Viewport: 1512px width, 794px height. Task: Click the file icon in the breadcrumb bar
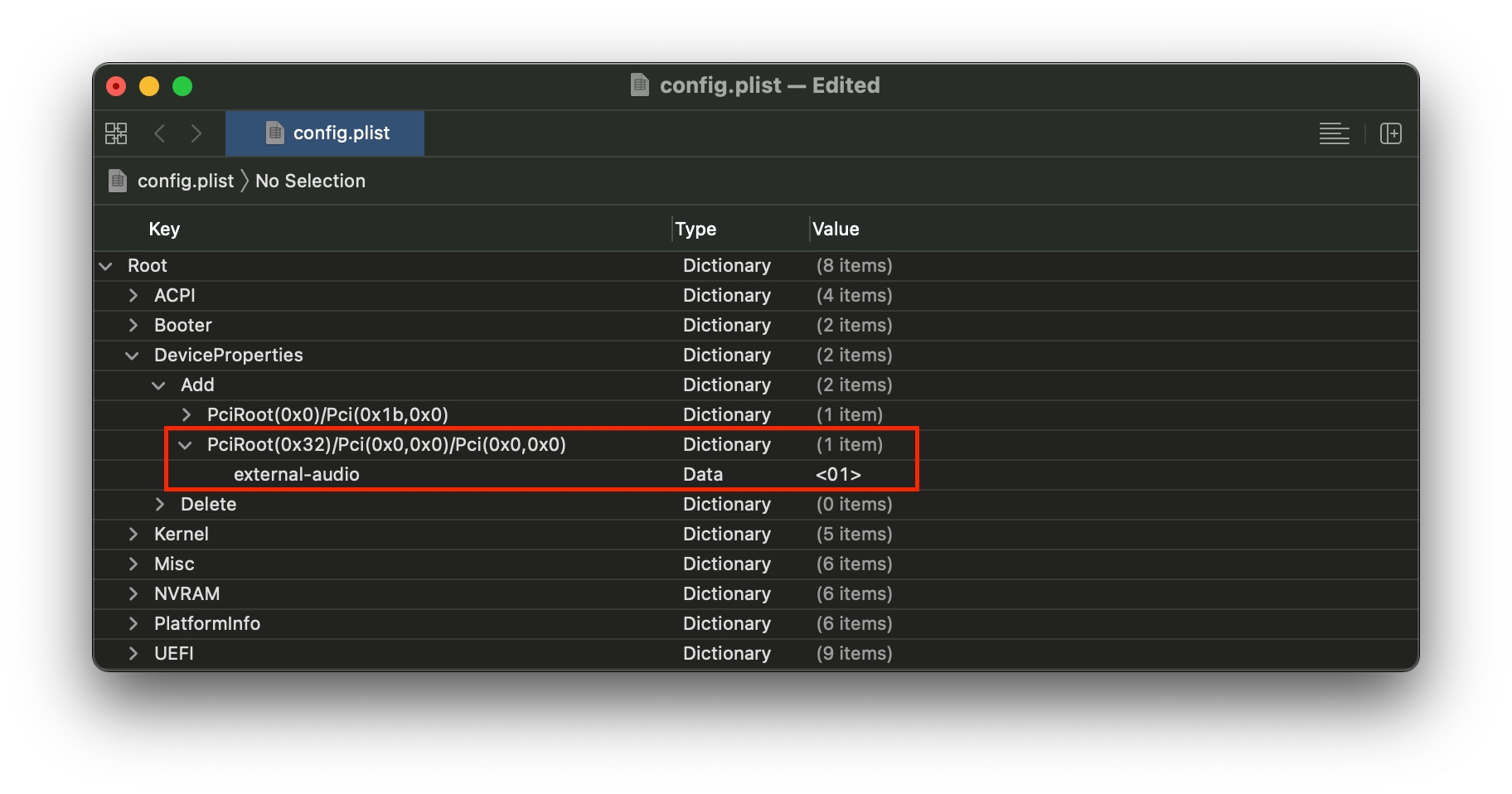(118, 181)
